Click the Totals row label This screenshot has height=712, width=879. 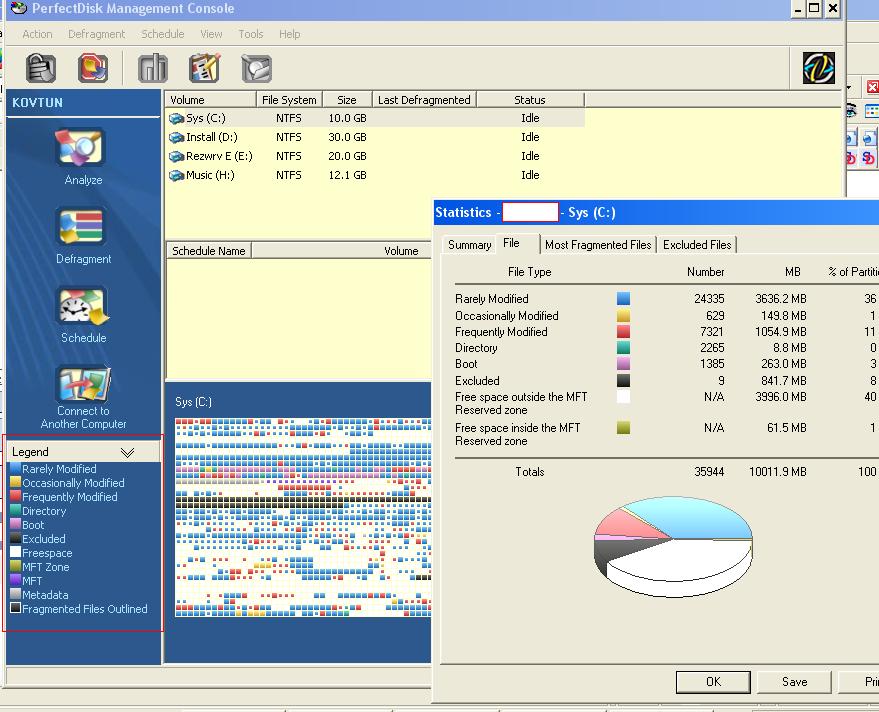pos(530,471)
